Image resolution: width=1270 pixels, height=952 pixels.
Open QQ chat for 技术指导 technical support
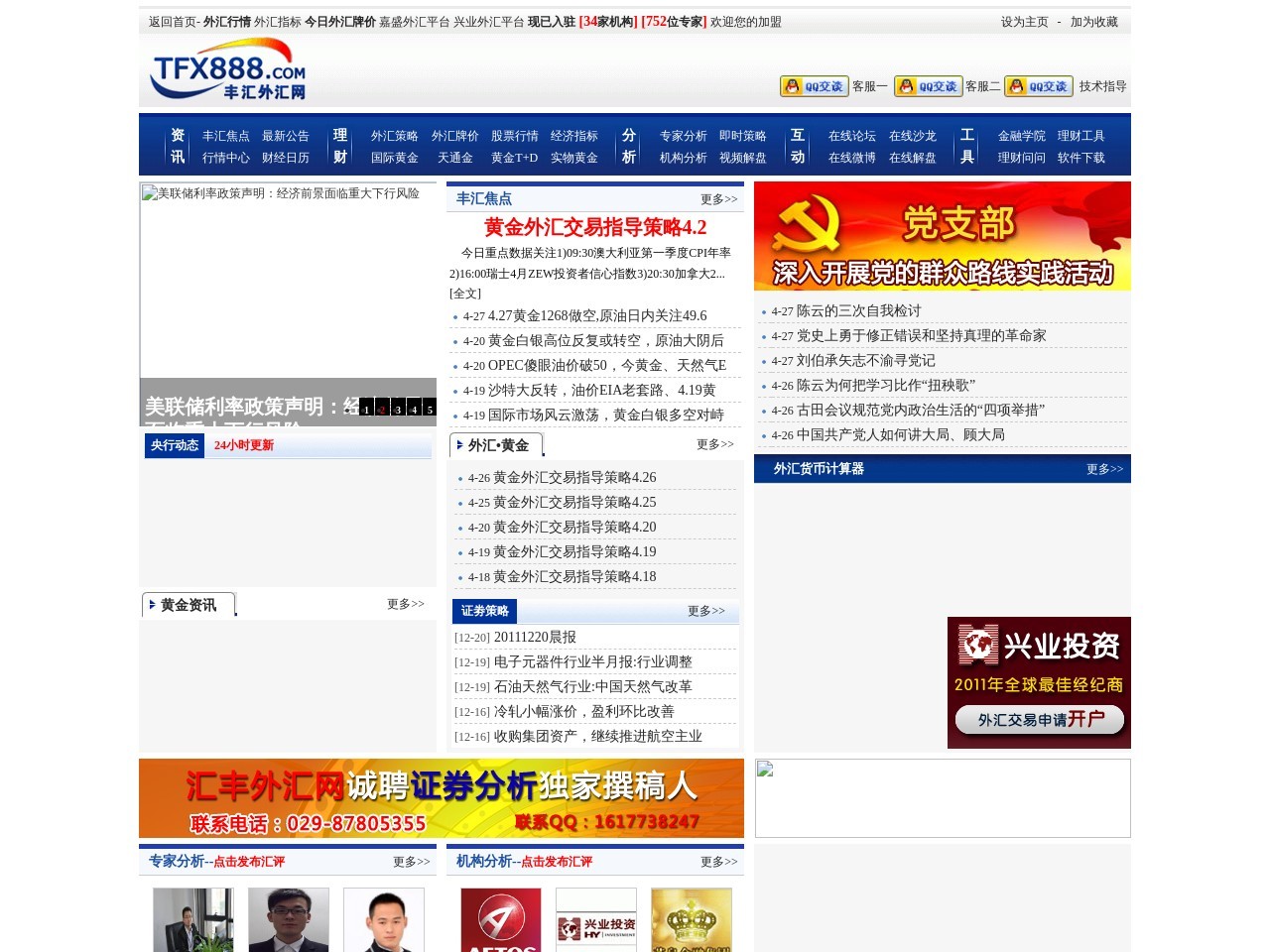click(1038, 86)
